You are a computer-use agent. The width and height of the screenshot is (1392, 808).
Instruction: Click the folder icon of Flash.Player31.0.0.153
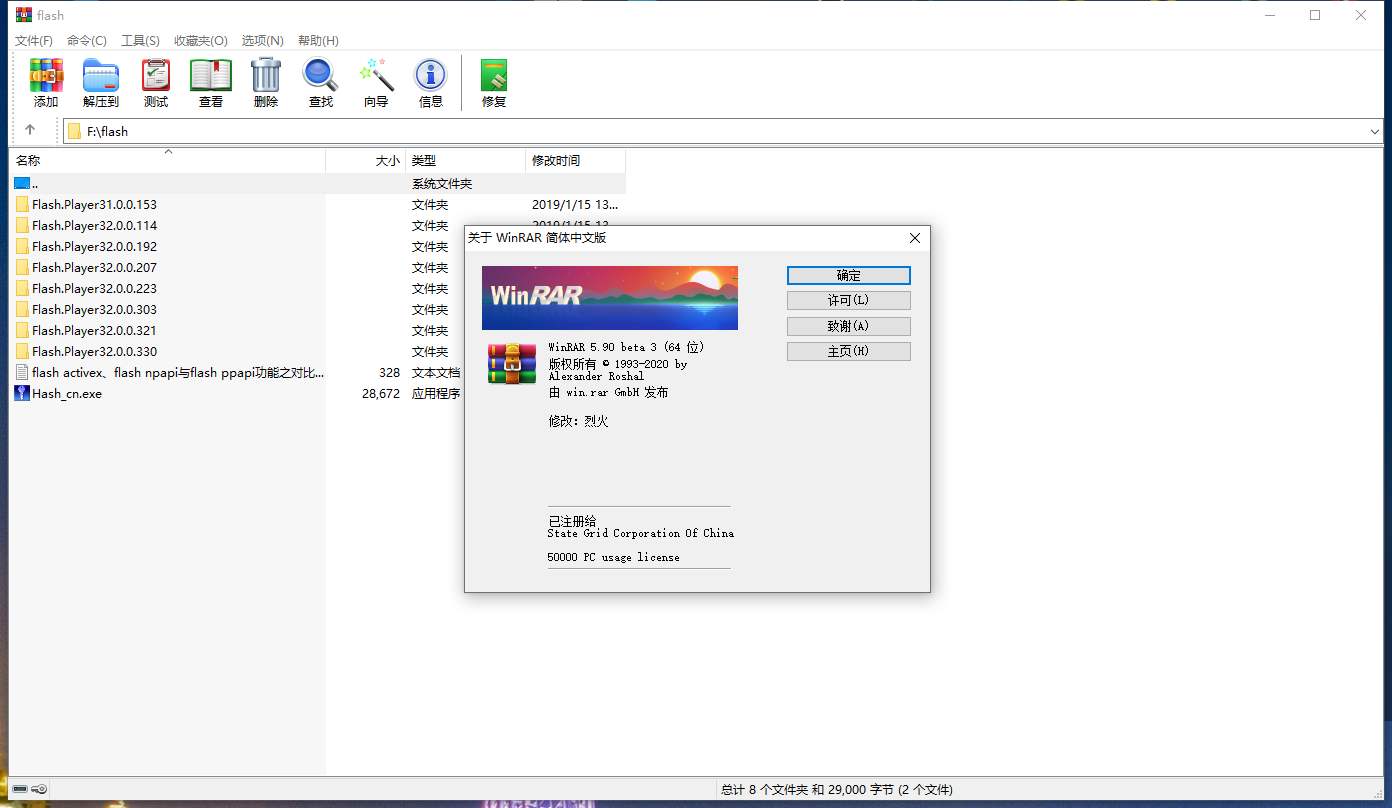tap(22, 204)
